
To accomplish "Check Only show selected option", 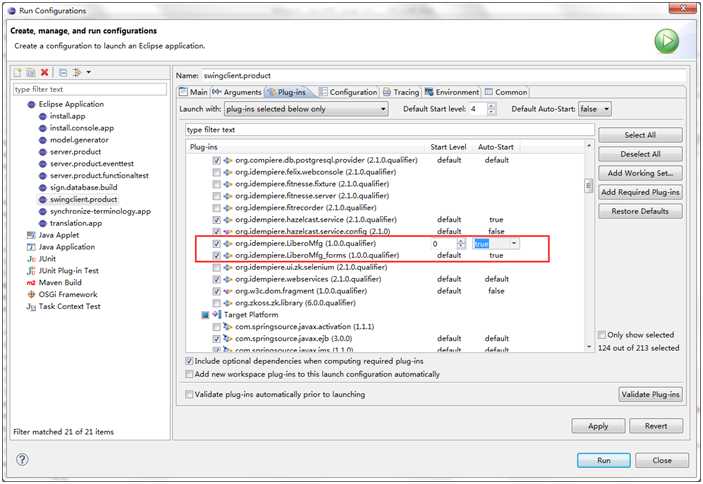I will point(602,335).
